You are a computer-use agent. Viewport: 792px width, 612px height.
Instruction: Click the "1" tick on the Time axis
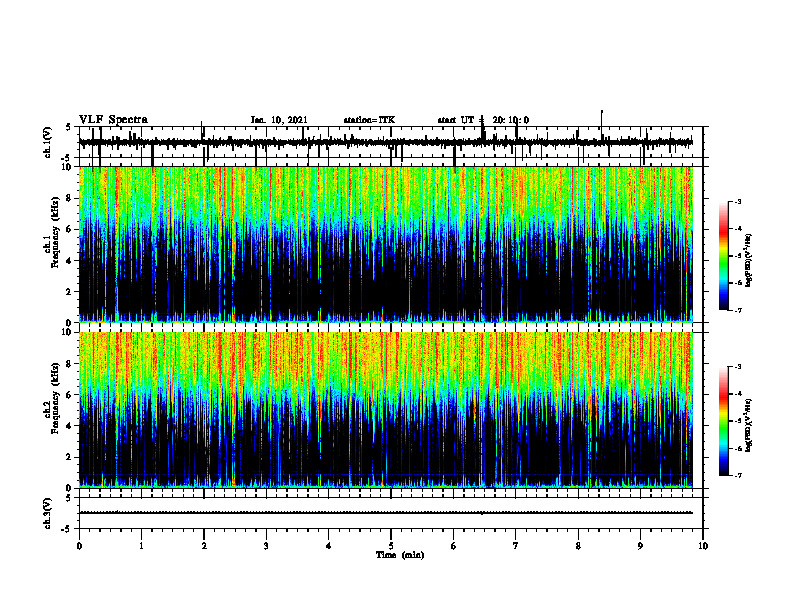pyautogui.click(x=141, y=546)
